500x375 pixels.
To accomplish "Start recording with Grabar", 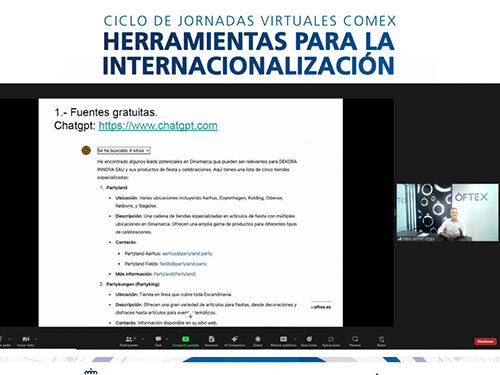I will (258, 341).
